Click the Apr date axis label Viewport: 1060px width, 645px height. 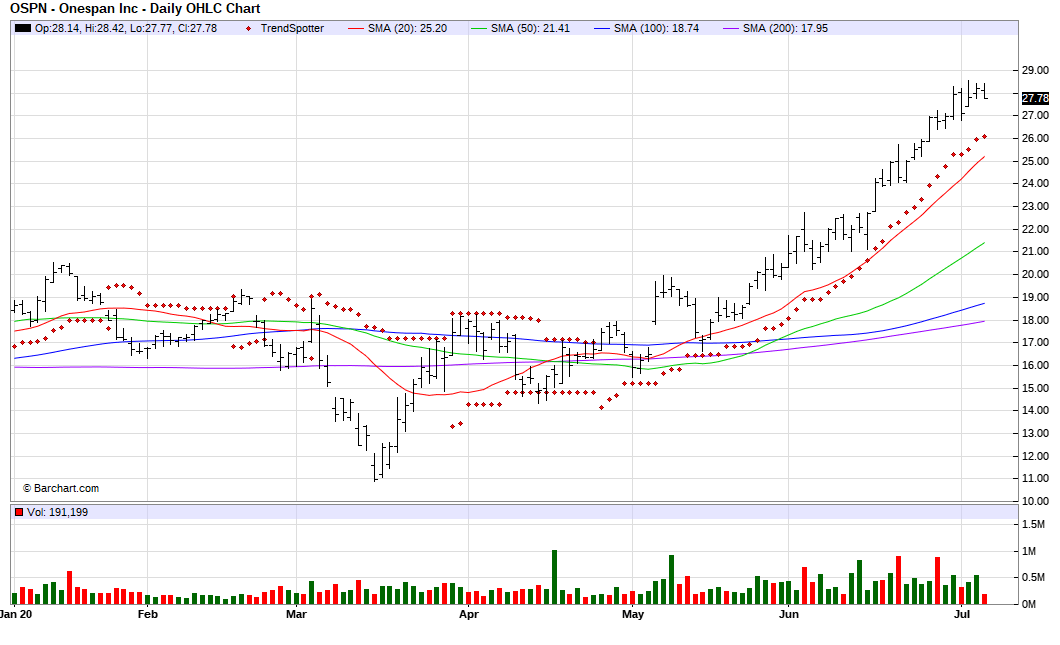point(468,615)
